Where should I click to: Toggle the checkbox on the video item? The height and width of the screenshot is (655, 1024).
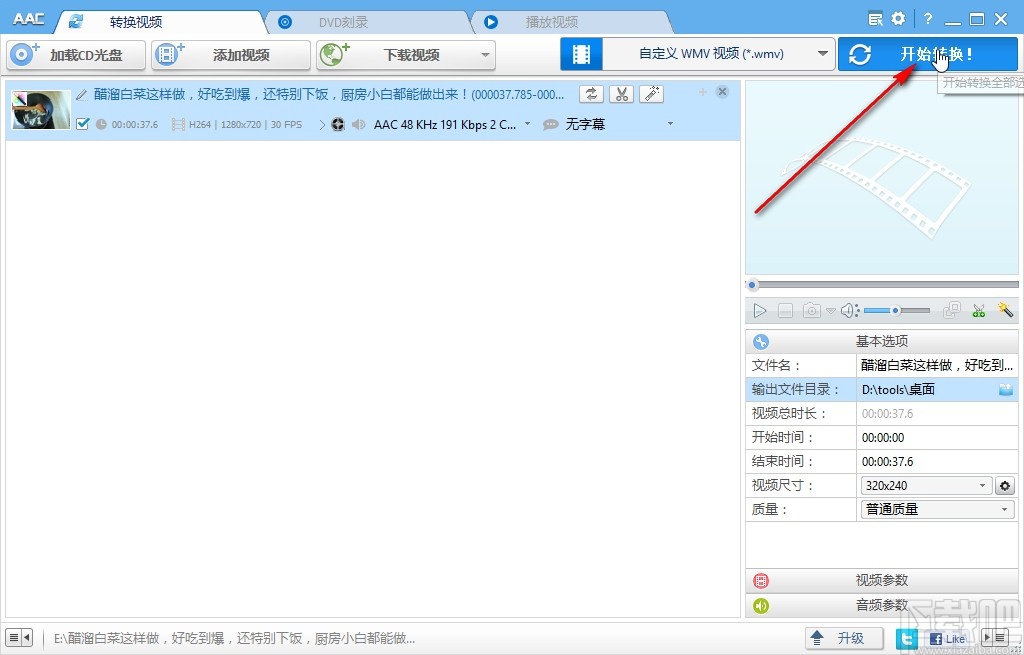pos(82,124)
